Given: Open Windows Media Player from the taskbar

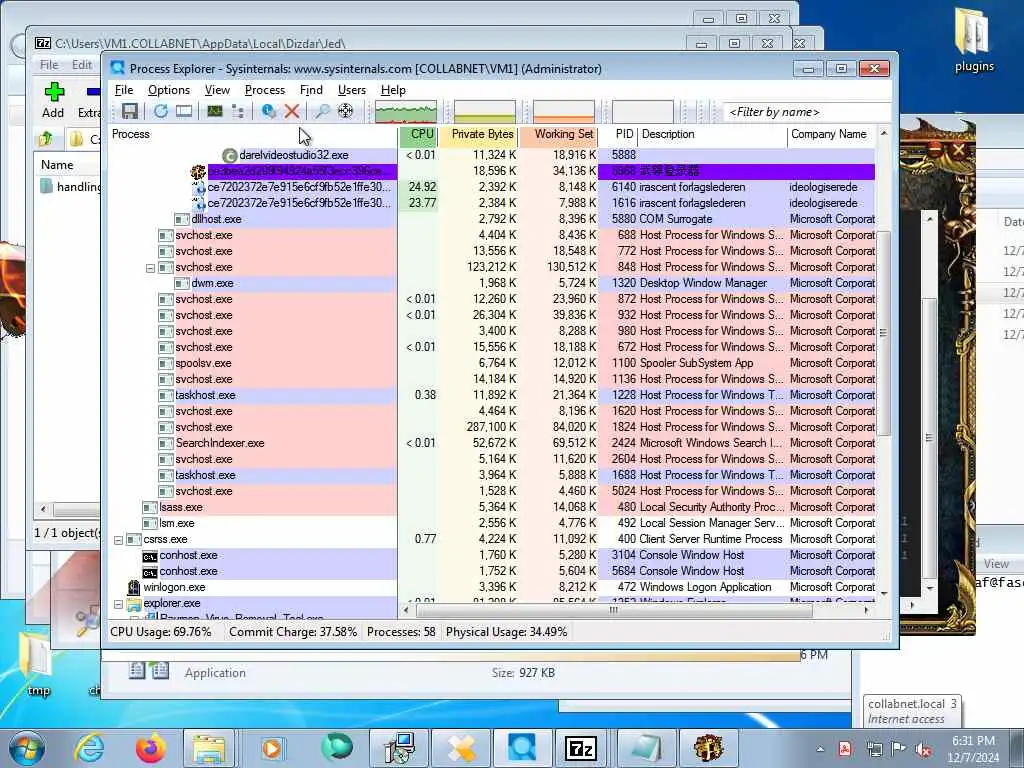Looking at the screenshot, I should (272, 748).
